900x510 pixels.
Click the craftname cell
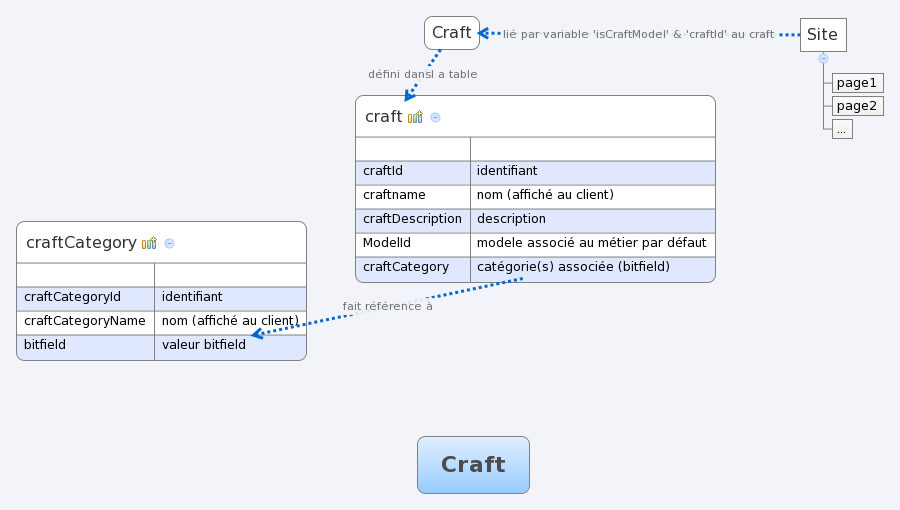click(x=412, y=196)
